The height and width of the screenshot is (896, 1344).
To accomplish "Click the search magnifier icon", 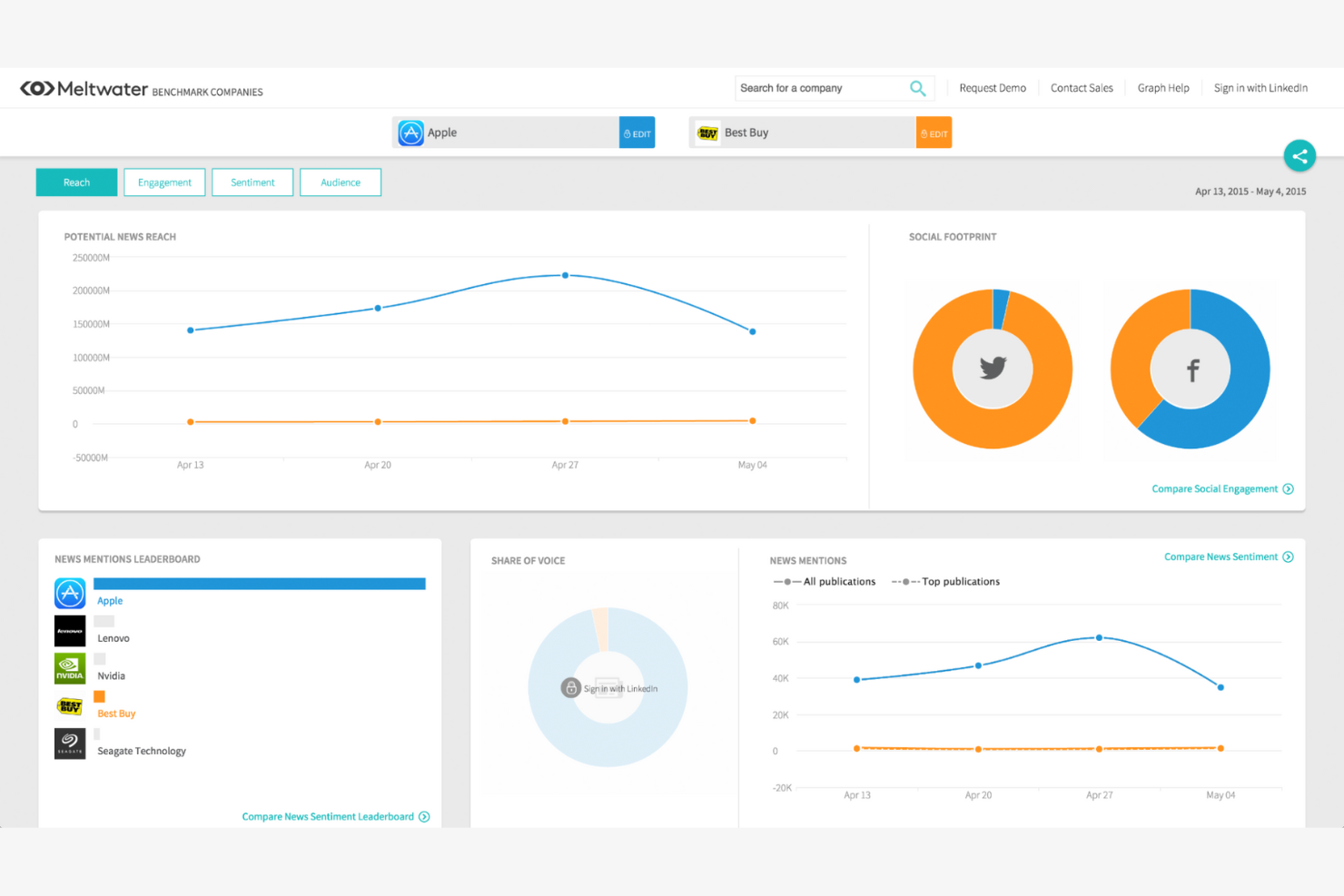I will tap(918, 88).
